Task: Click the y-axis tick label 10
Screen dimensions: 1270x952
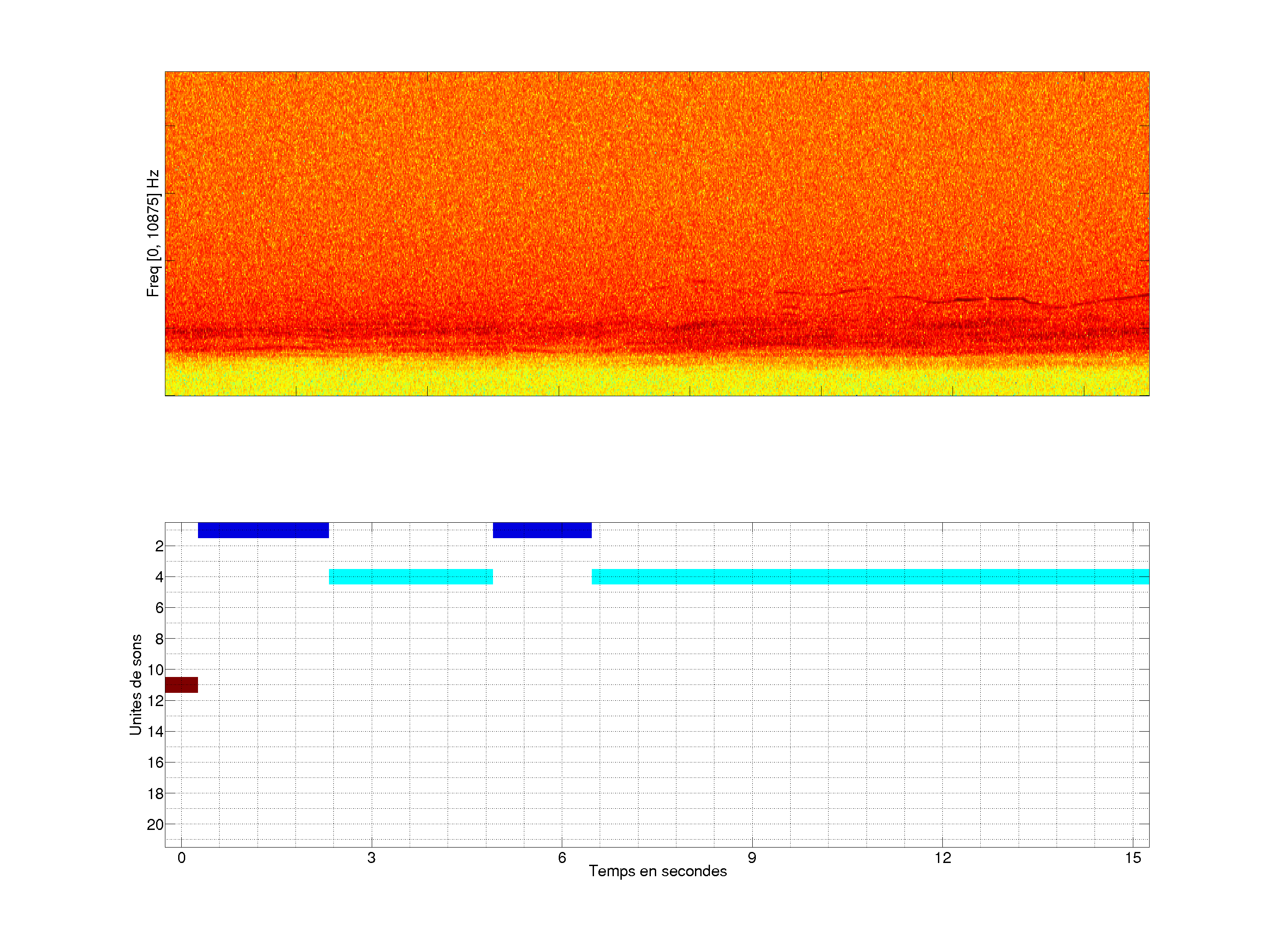Action: [x=155, y=669]
